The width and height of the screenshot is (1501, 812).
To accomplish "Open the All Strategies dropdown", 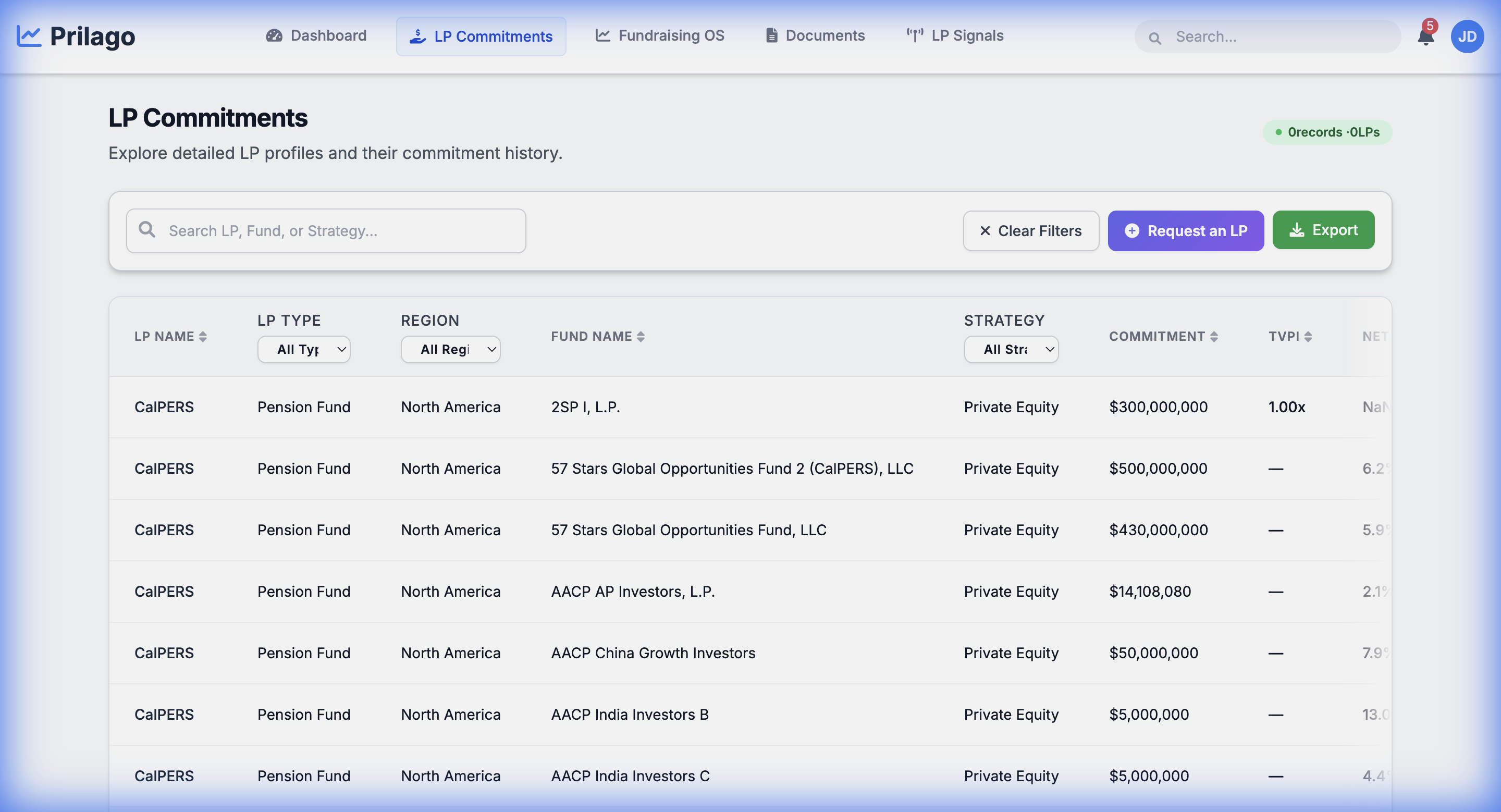I will click(x=1012, y=349).
